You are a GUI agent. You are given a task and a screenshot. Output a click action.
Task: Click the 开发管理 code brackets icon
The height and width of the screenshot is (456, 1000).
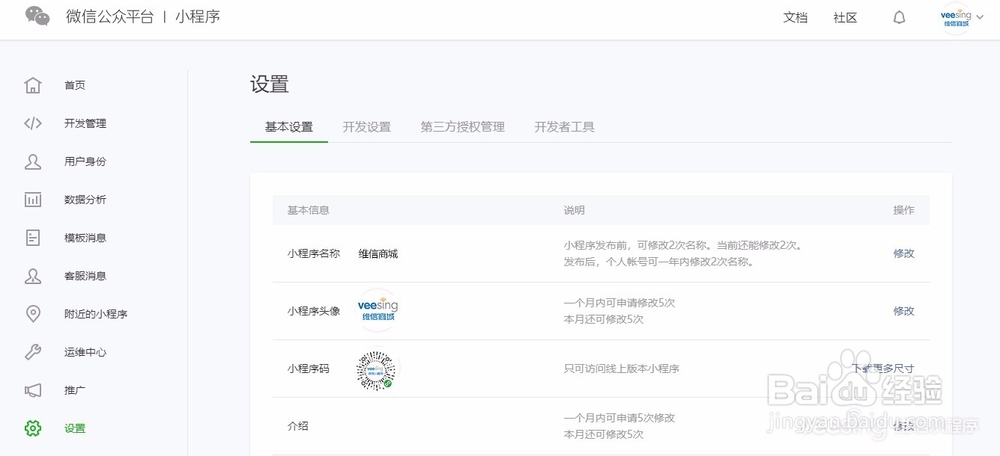pos(33,123)
